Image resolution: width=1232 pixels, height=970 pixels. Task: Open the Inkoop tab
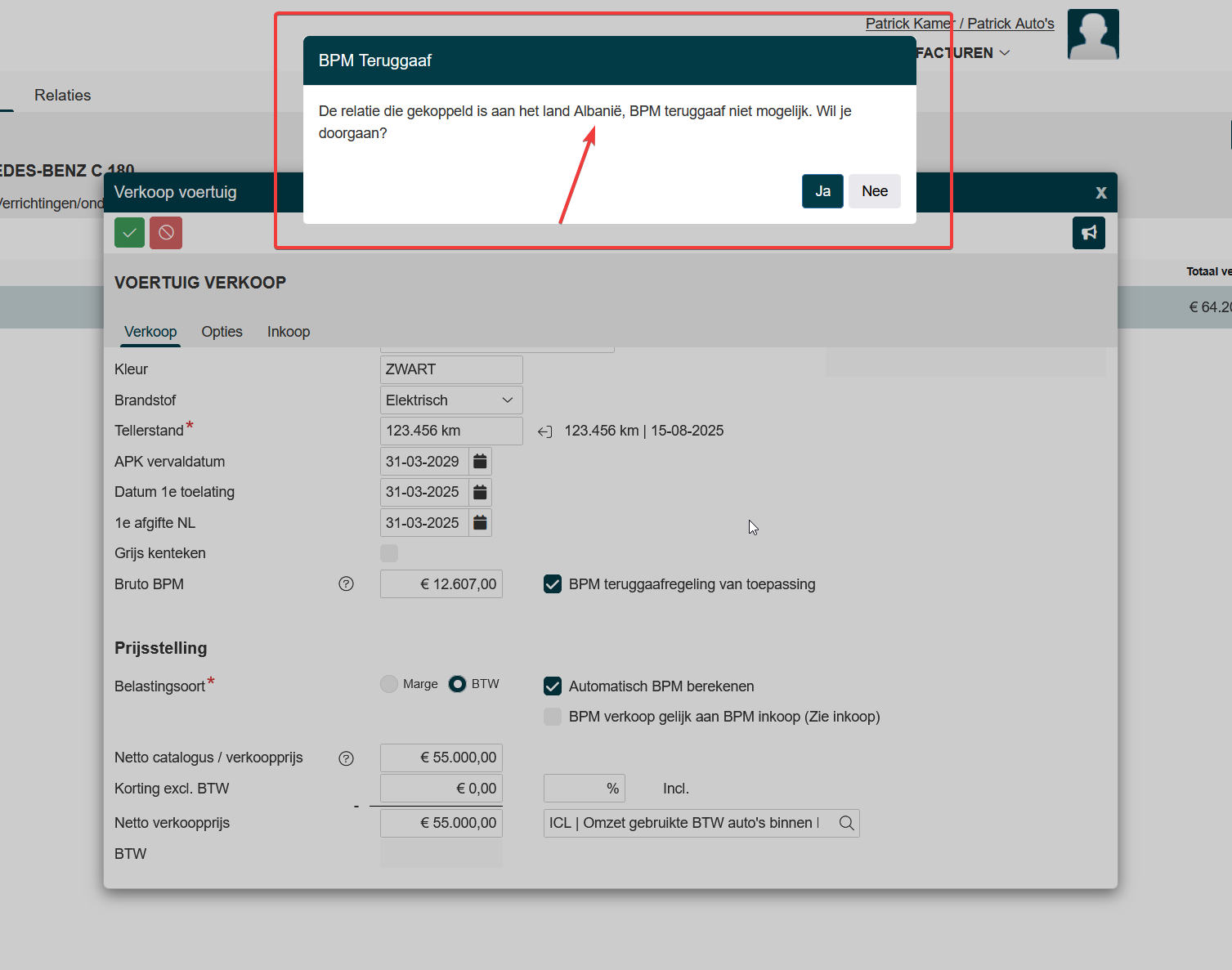click(x=289, y=332)
